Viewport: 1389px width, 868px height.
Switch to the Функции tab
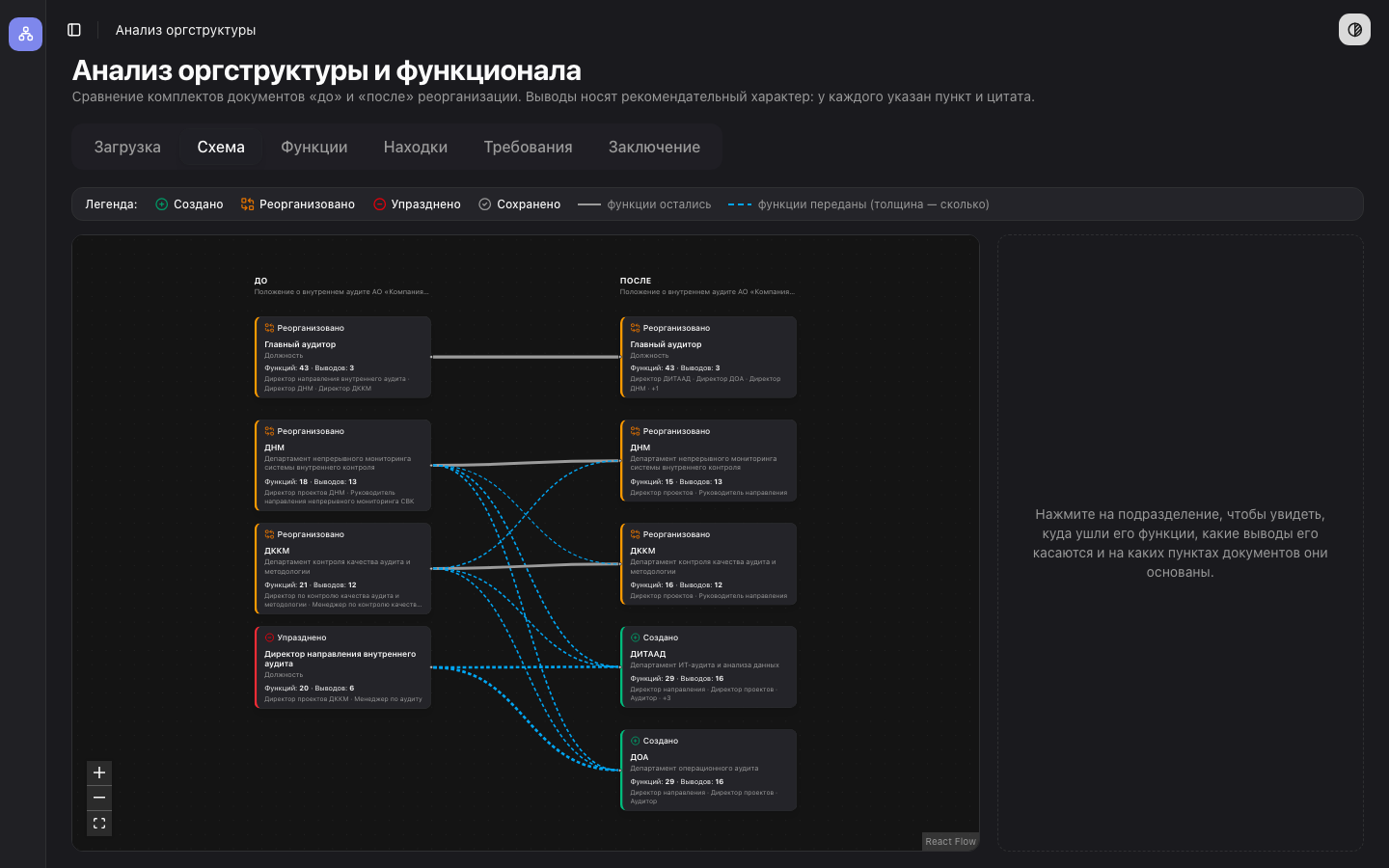click(314, 147)
